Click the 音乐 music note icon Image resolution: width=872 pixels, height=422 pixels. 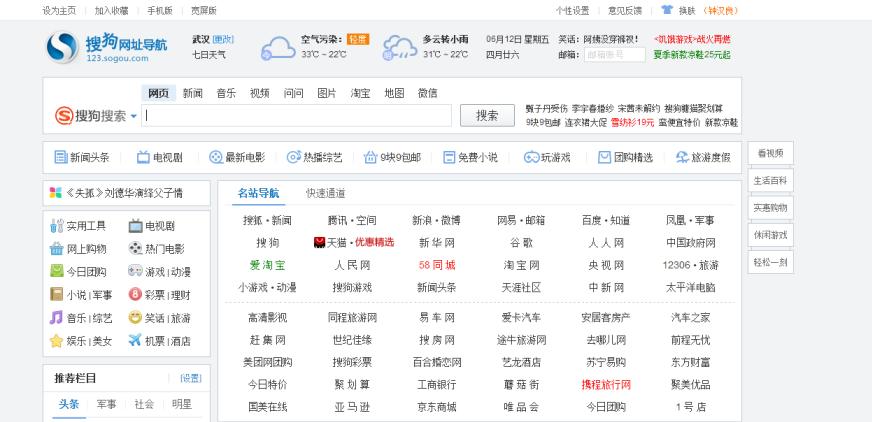[57, 317]
